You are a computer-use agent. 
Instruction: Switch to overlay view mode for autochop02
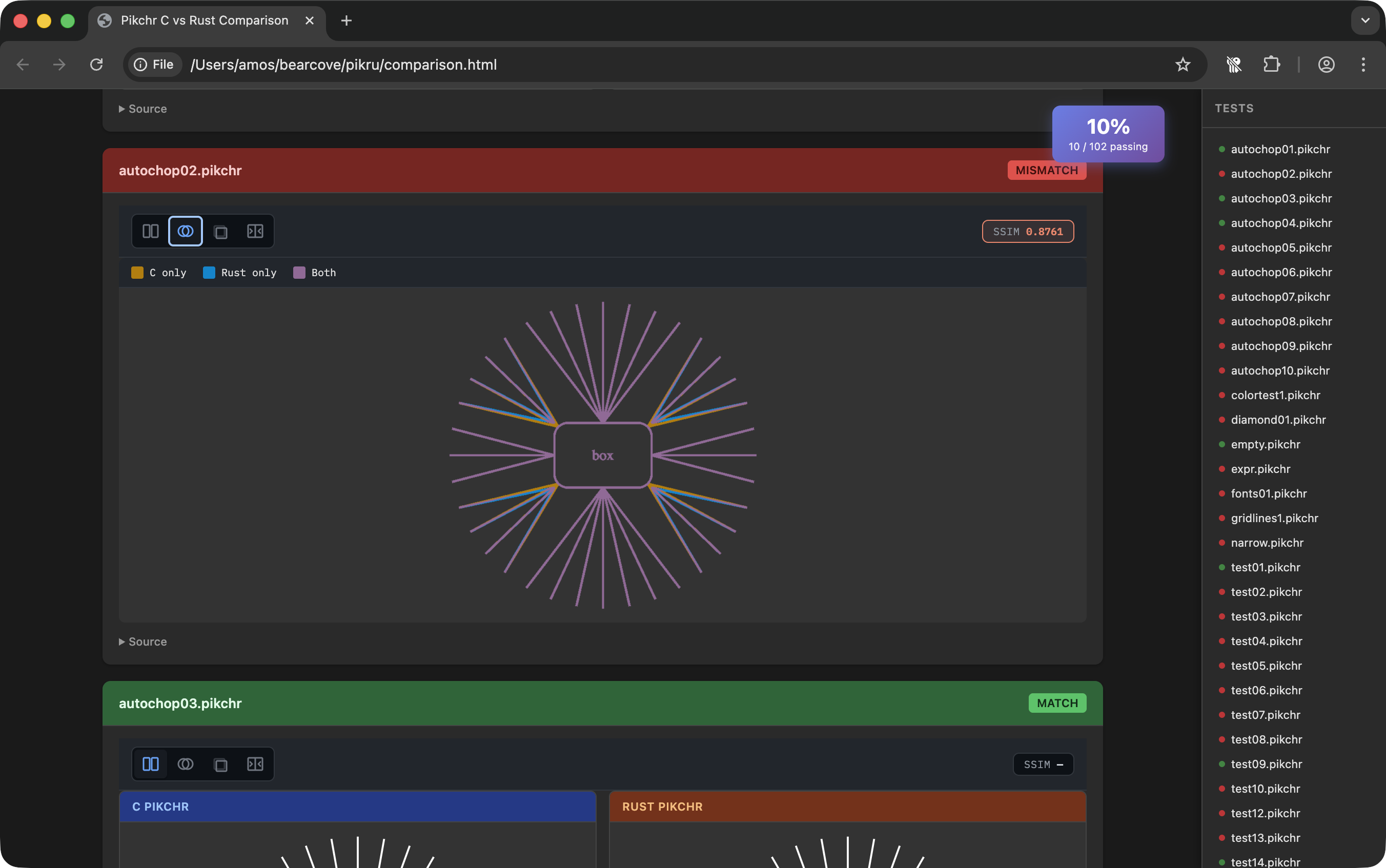click(x=185, y=231)
